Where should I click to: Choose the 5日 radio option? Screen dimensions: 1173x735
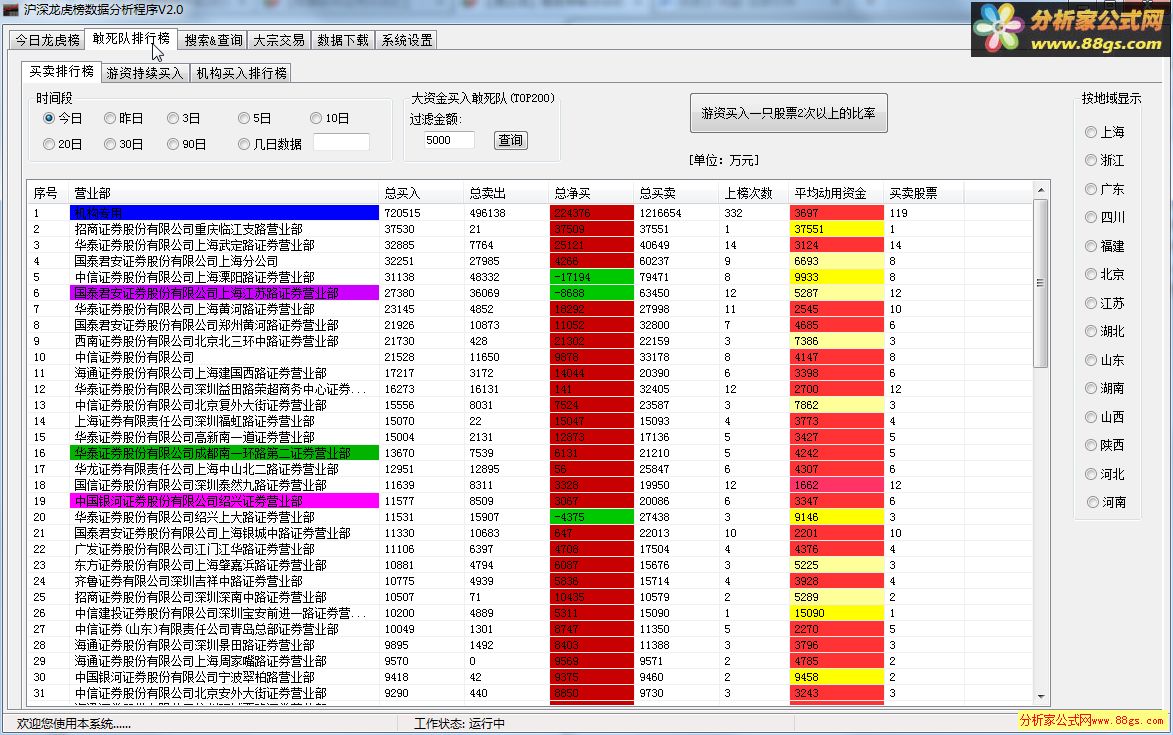pos(254,118)
